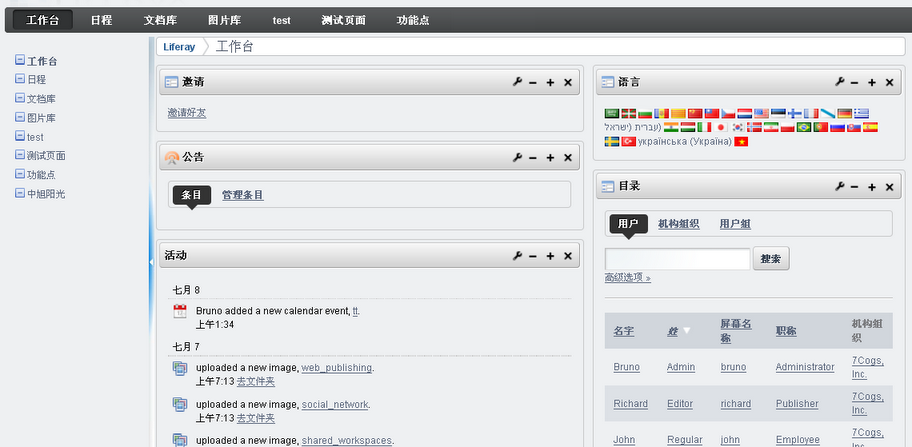Pick the Taiwan flag for Traditional Chinese
912x447 pixels.
712,113
